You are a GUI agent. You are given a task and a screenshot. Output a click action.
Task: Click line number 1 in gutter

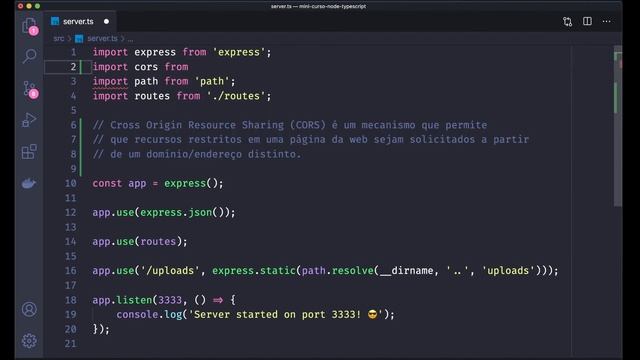click(73, 52)
